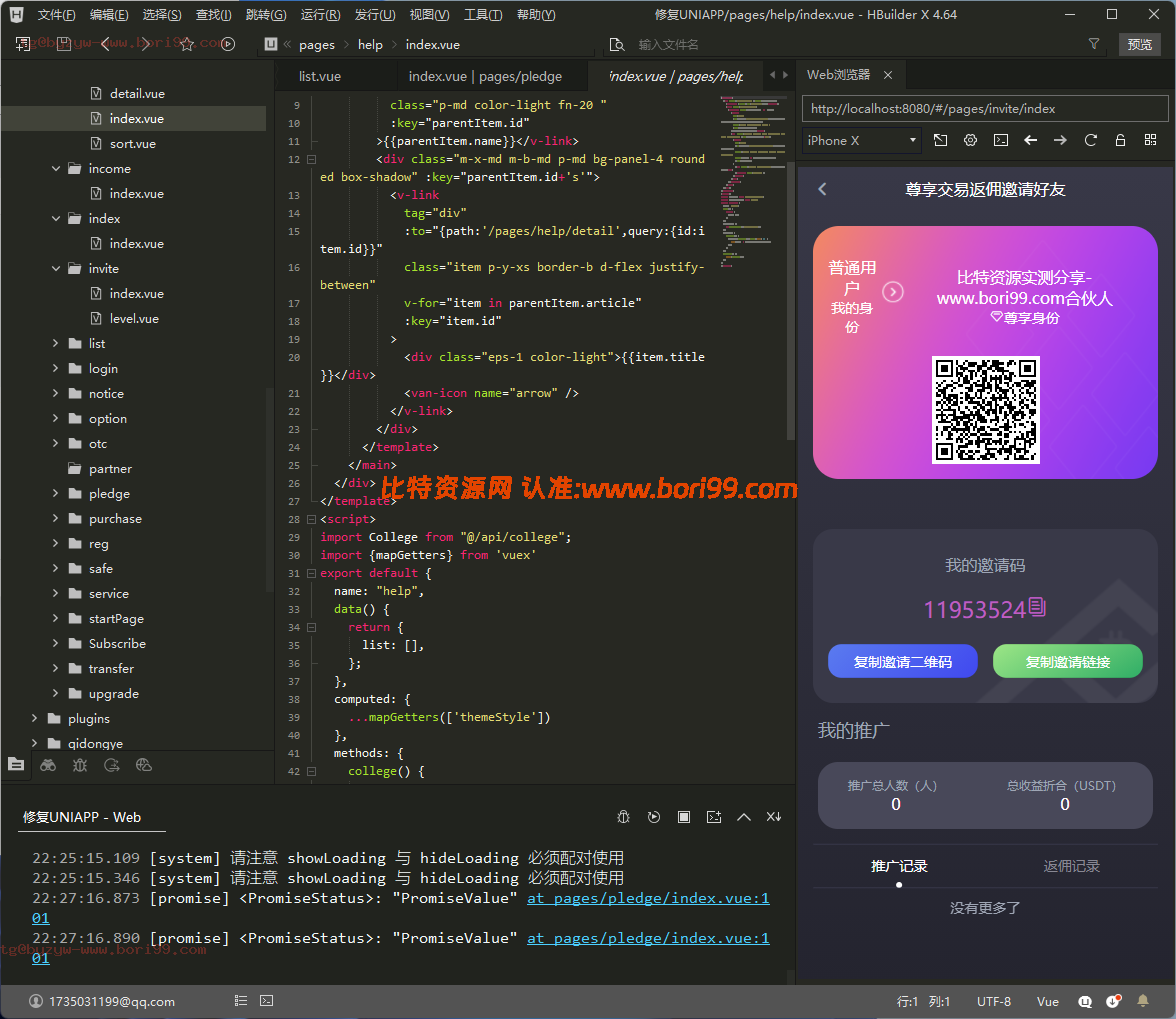Open level.vue under invite folder

click(134, 319)
